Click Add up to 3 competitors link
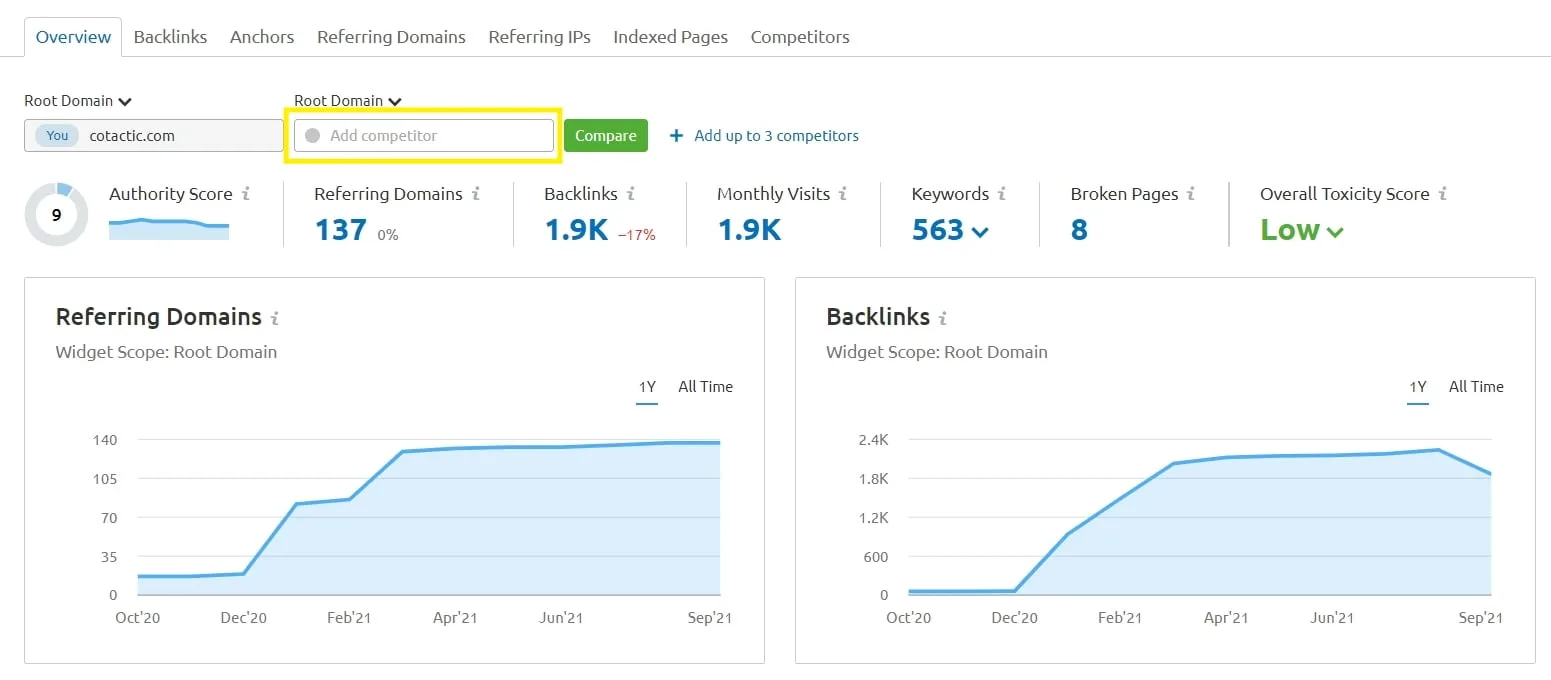The width and height of the screenshot is (1551, 680). pyautogui.click(x=775, y=135)
